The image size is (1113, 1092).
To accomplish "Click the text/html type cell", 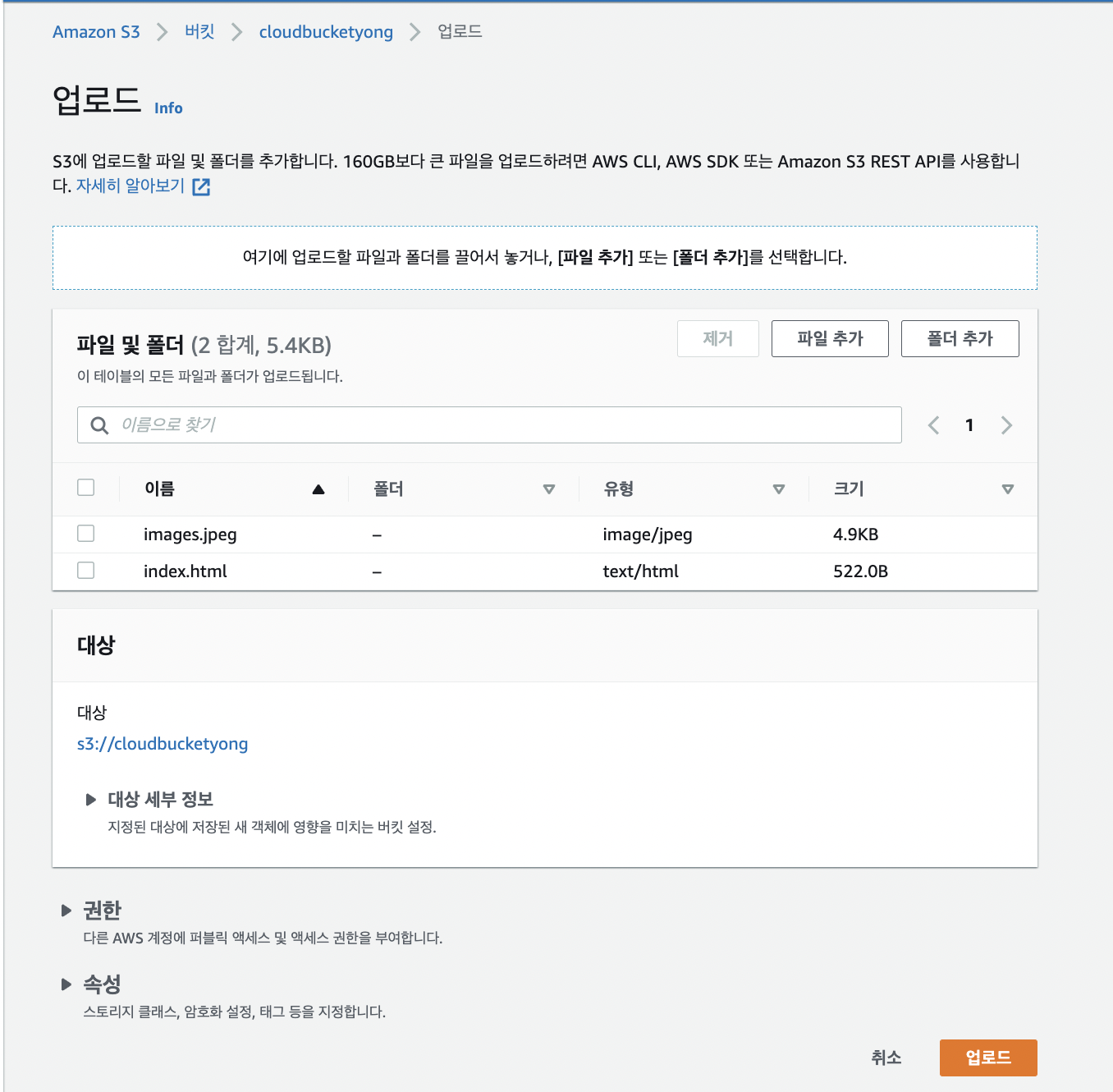I will (641, 571).
